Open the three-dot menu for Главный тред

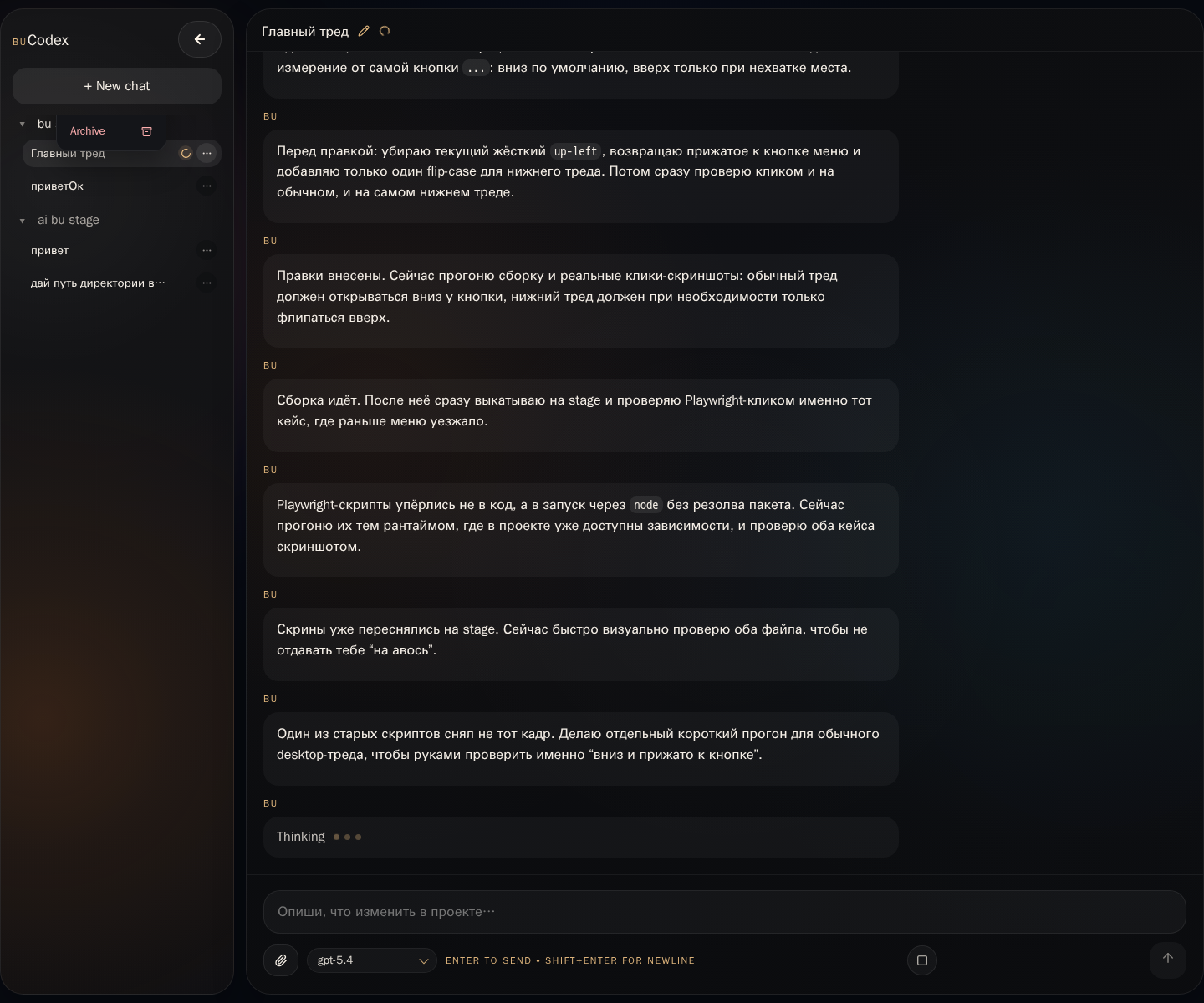(207, 153)
